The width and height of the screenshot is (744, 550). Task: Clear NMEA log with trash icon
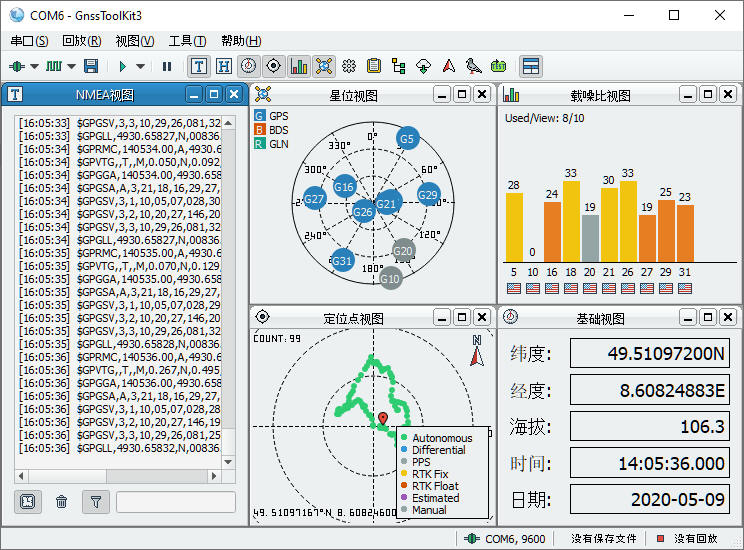coord(61,502)
